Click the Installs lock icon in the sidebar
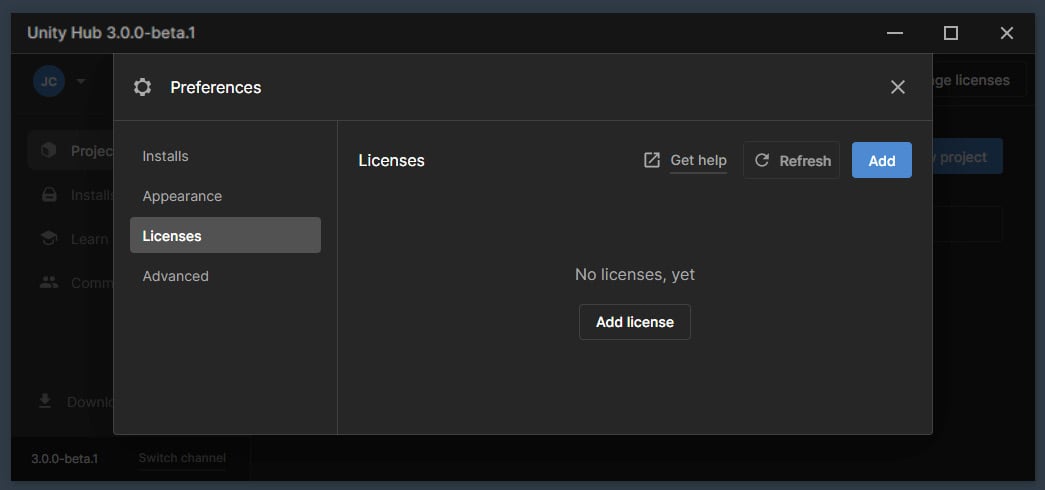The width and height of the screenshot is (1045, 490). click(x=49, y=195)
